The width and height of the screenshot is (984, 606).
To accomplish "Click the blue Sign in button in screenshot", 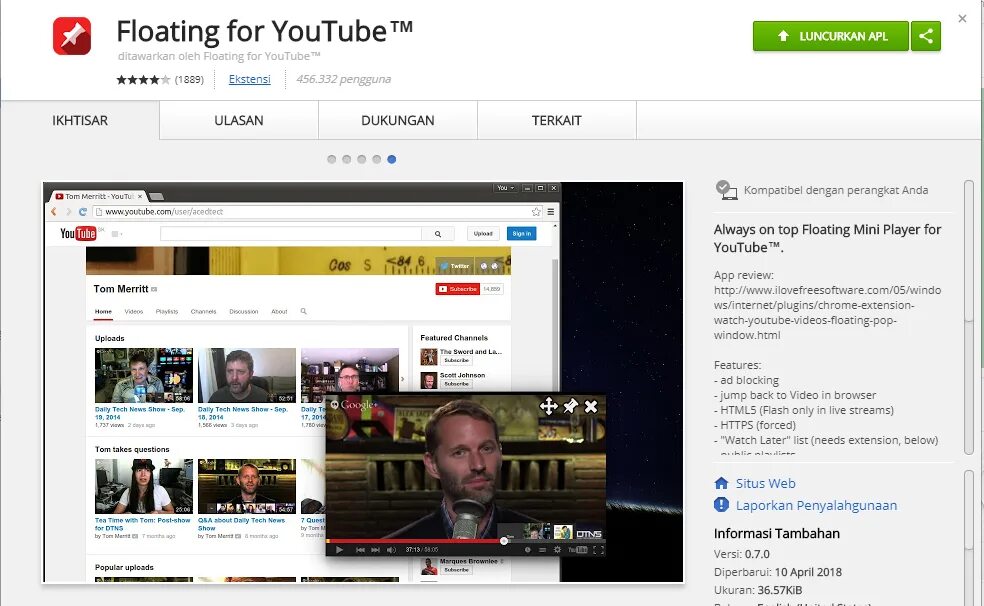I will pyautogui.click(x=521, y=233).
